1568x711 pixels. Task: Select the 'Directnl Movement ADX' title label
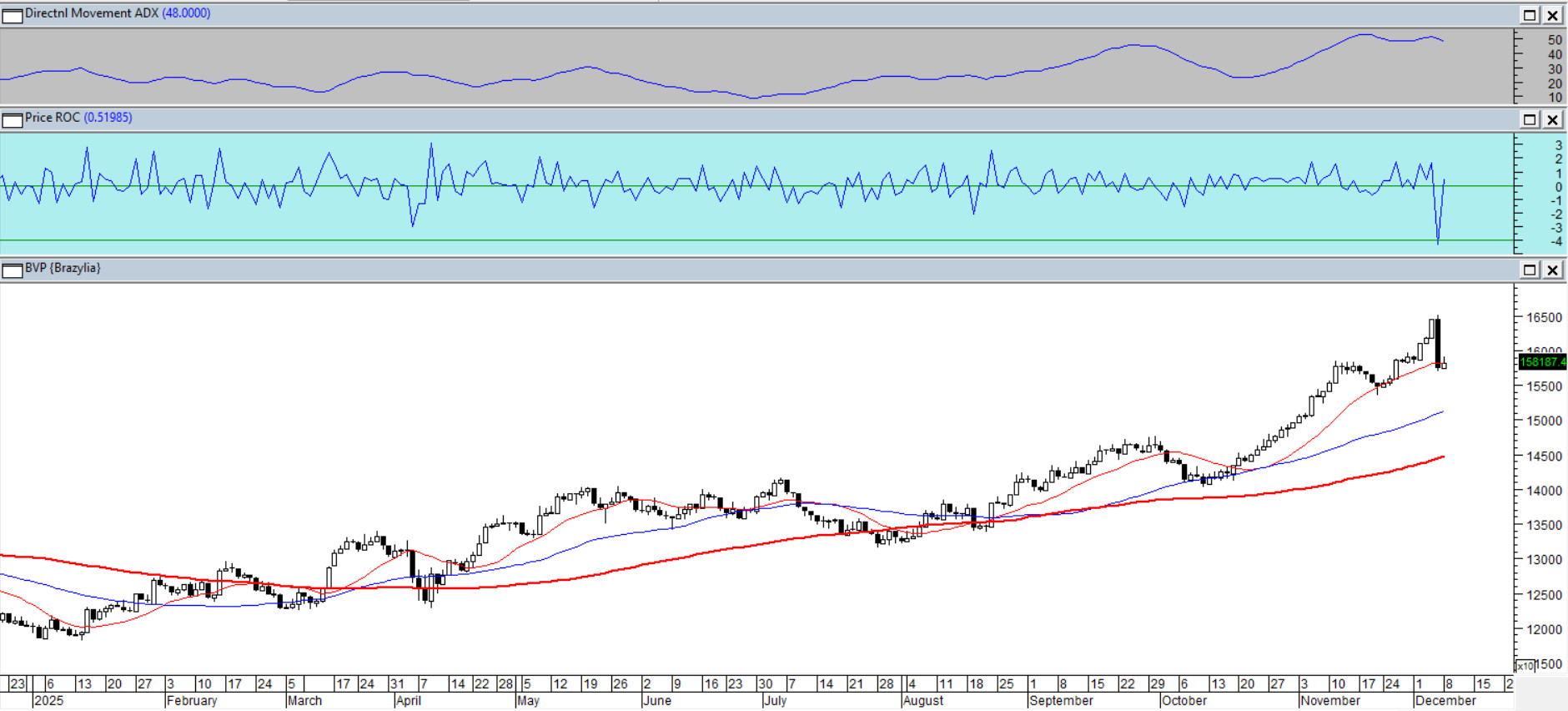click(x=91, y=13)
